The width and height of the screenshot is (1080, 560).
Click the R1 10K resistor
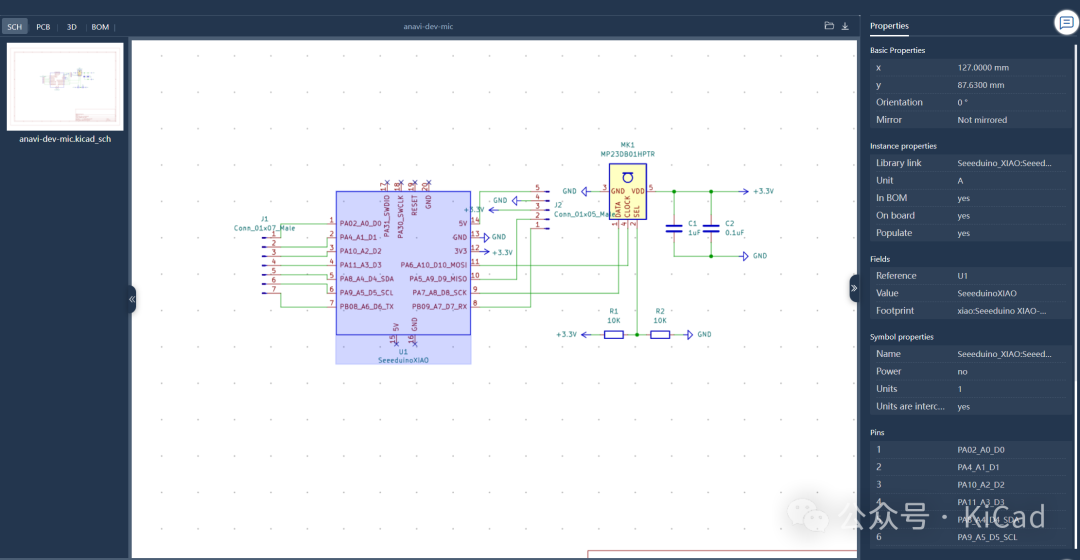[614, 335]
